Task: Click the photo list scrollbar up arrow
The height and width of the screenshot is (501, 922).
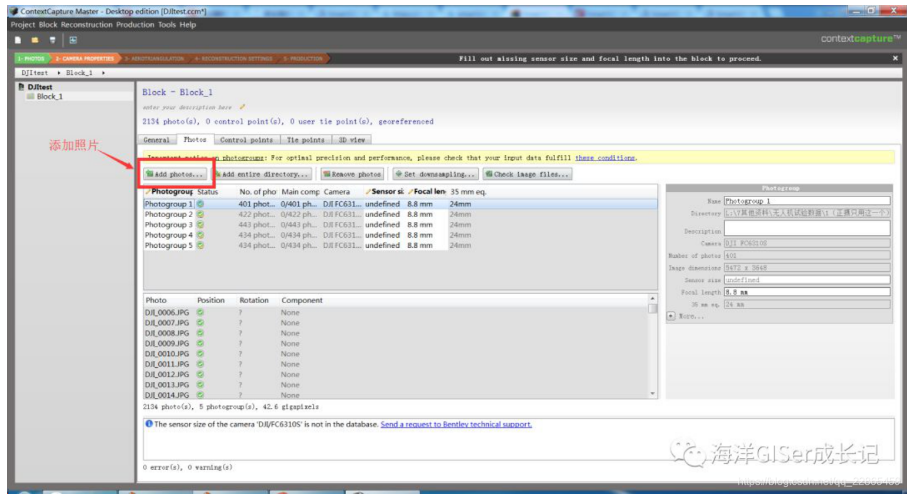Action: [652, 299]
